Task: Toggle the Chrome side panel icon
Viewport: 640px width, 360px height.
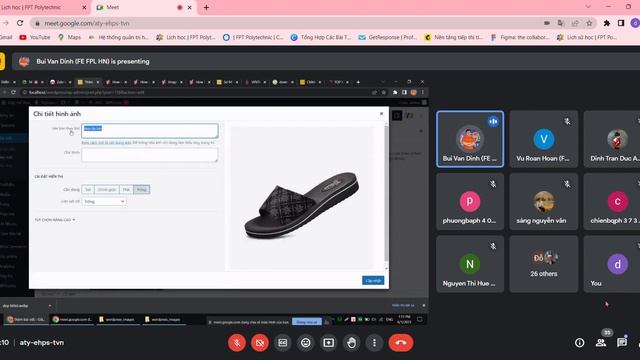Action: pos(621,23)
